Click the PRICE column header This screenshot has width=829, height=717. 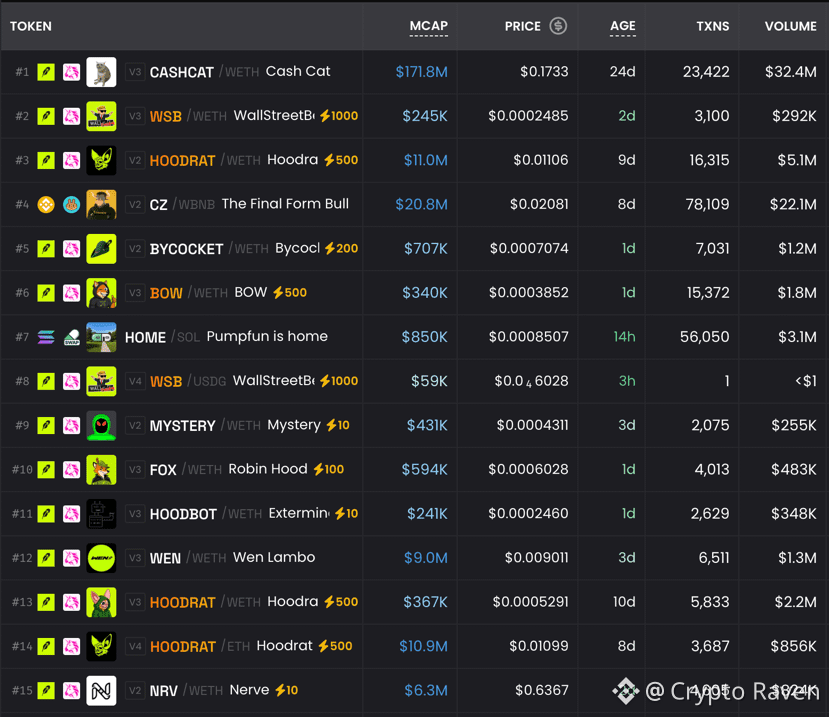click(522, 26)
